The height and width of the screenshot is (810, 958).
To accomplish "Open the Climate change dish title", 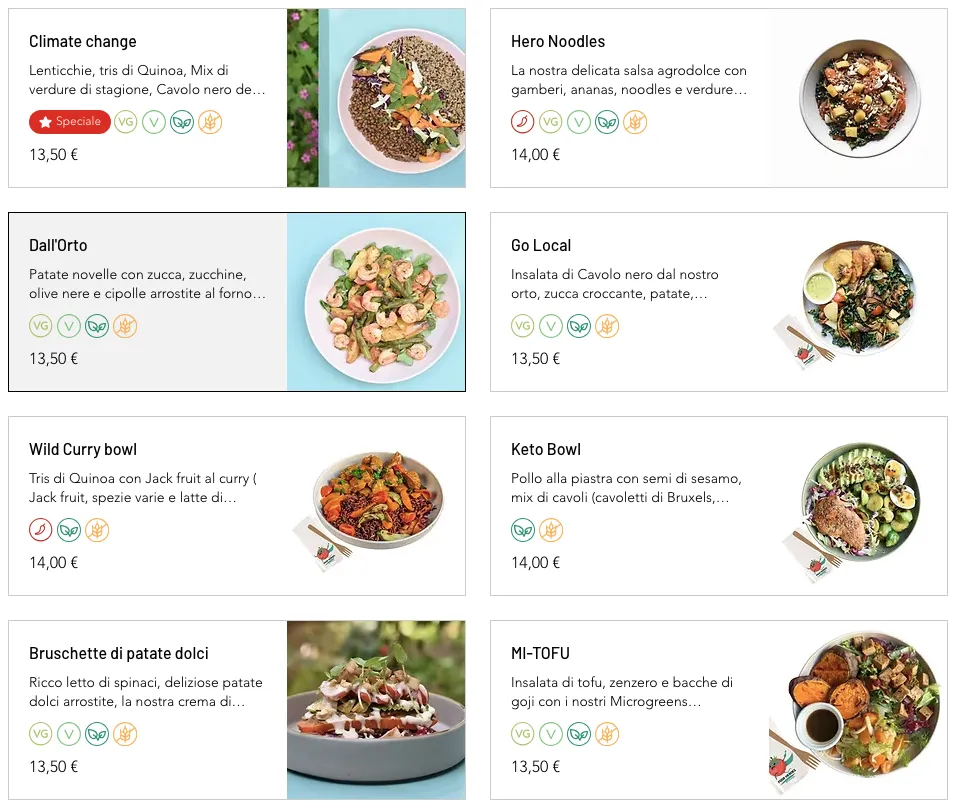I will point(83,42).
